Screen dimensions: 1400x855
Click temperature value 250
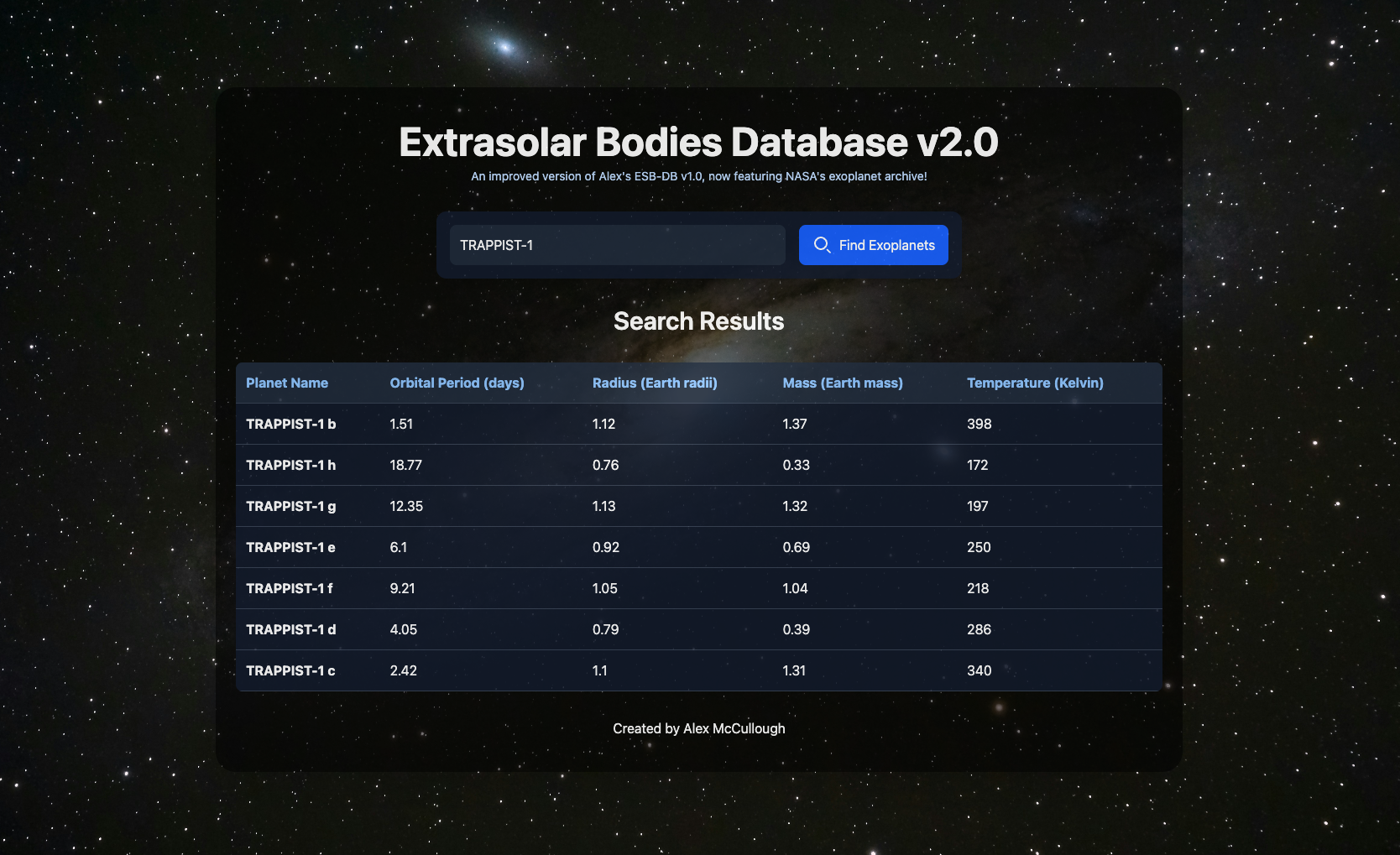[979, 547]
